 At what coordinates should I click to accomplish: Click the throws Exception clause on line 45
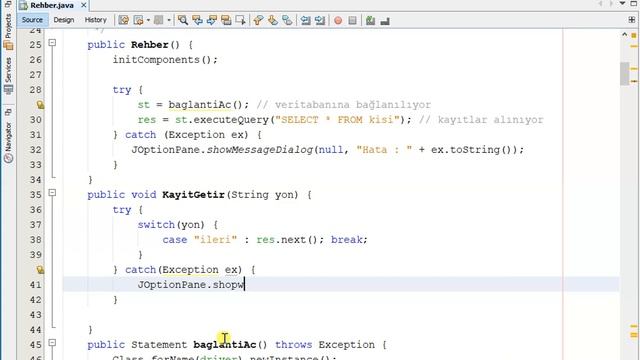click(x=324, y=345)
